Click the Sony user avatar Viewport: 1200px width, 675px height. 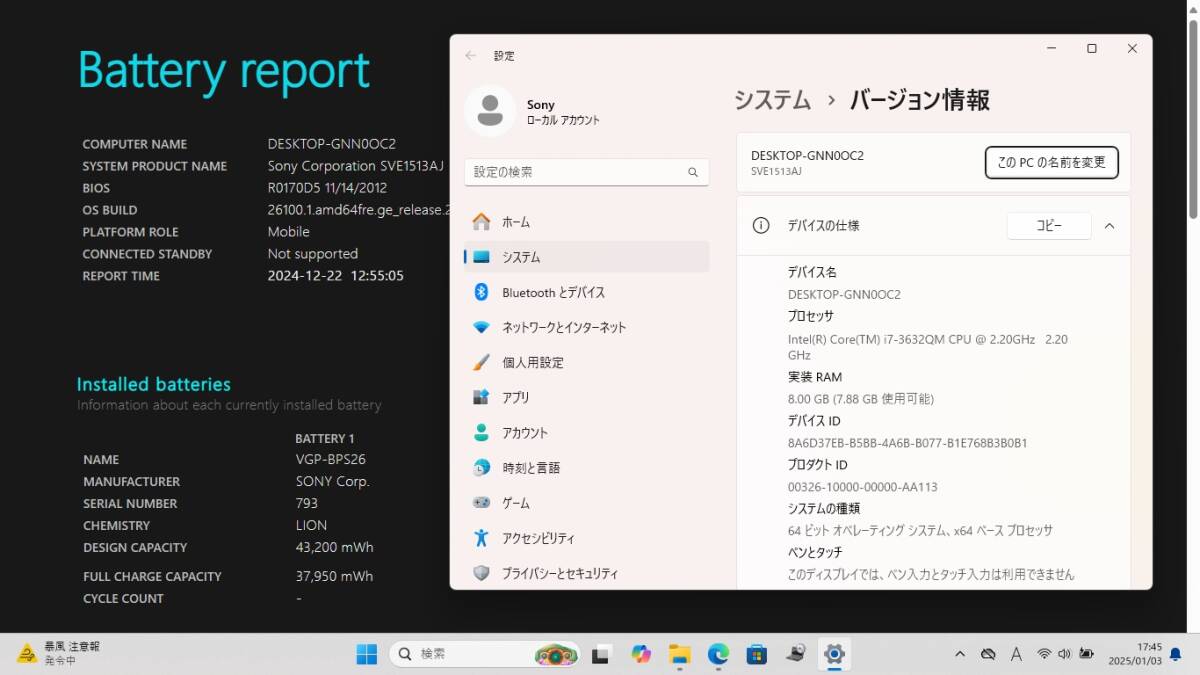(490, 111)
